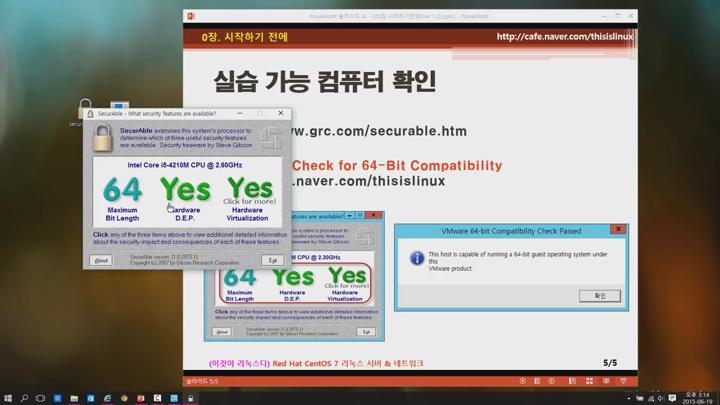Click the slide title '실습 가능 컴퓨터 확인'
720x405 pixels.
[325, 82]
